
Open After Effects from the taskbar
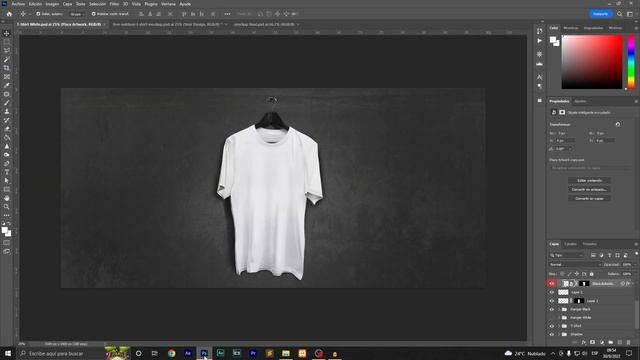click(x=188, y=353)
